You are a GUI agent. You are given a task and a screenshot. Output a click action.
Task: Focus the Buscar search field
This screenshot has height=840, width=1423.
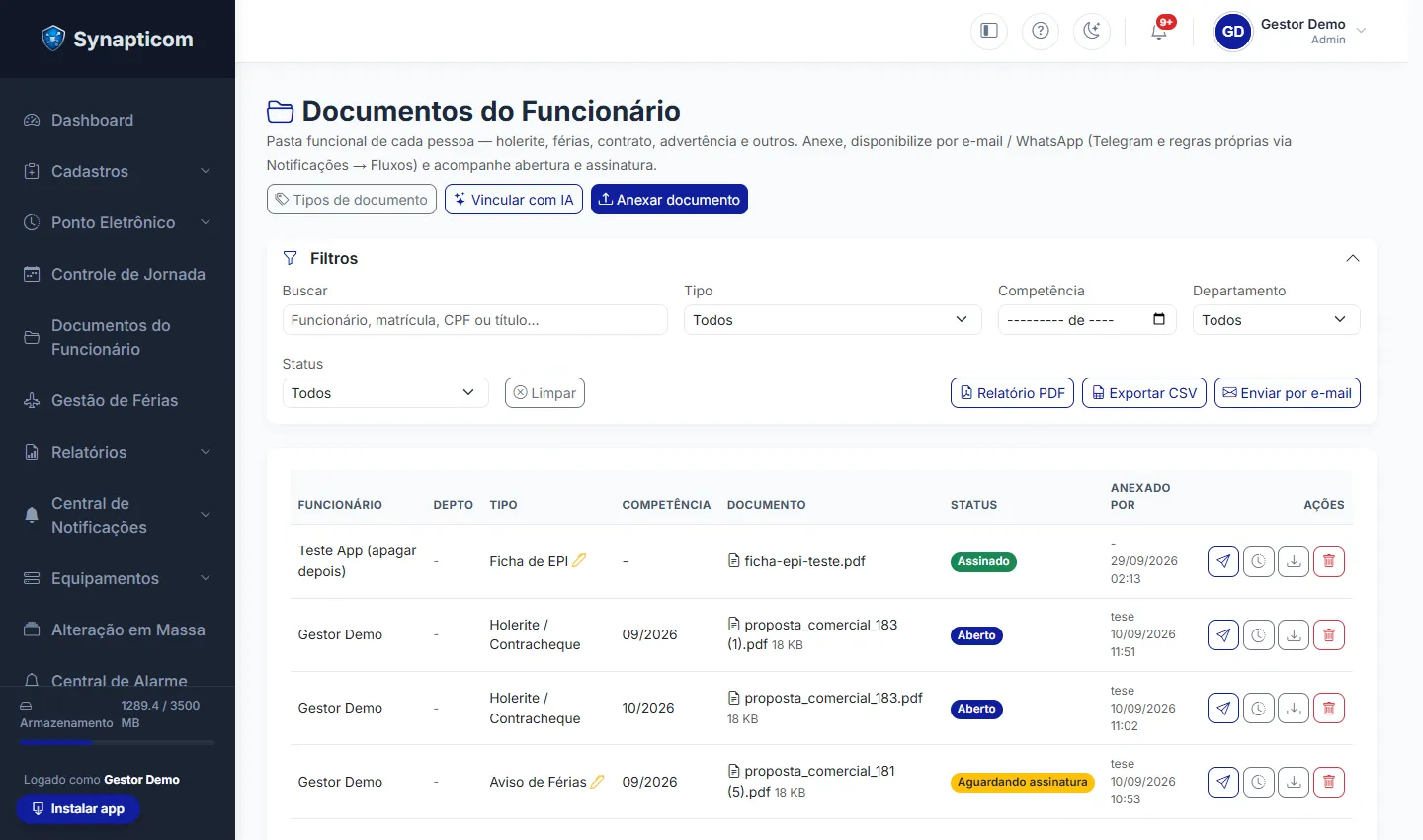pyautogui.click(x=475, y=320)
